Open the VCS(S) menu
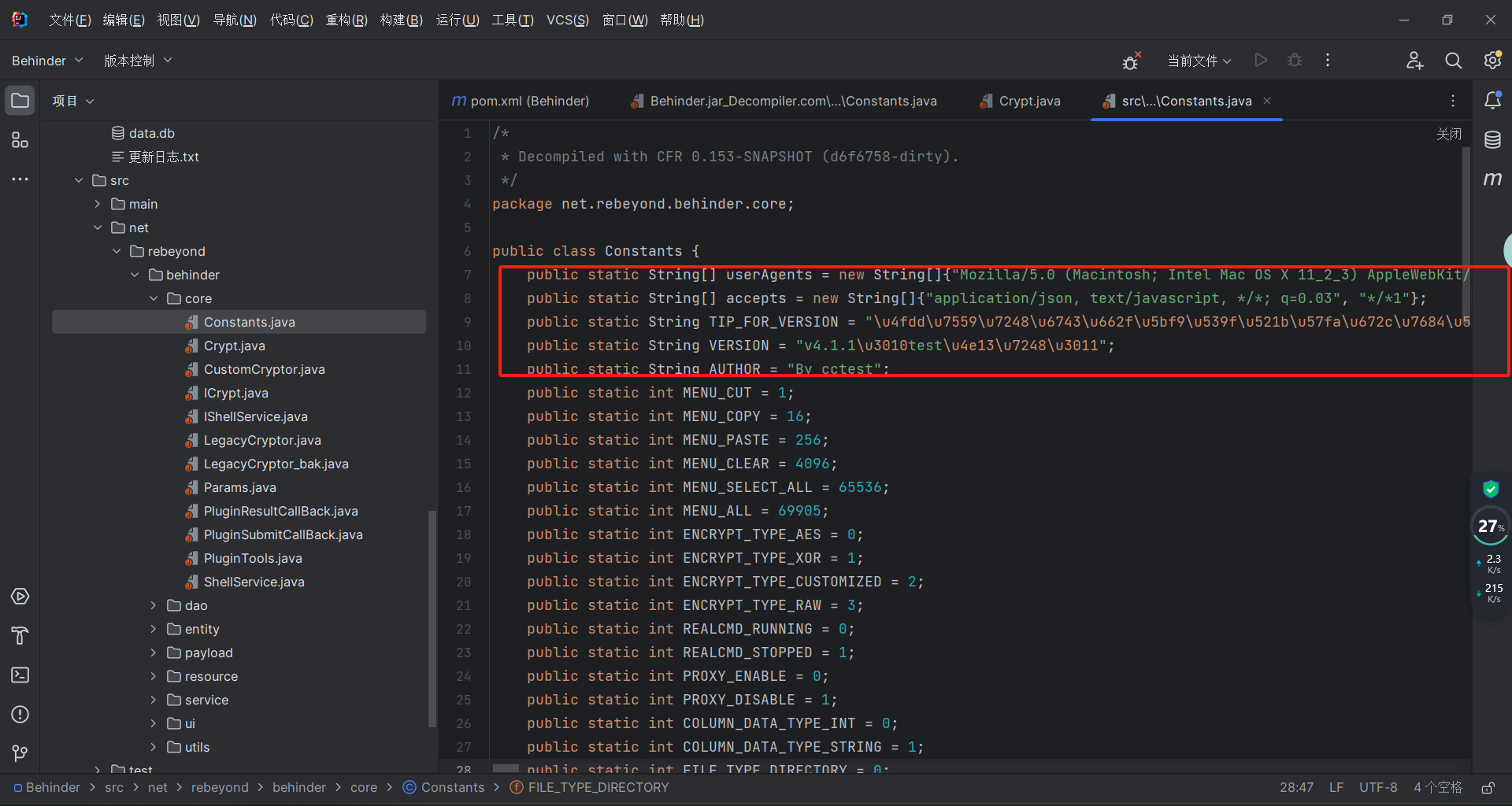Viewport: 1512px width, 806px height. (x=568, y=20)
